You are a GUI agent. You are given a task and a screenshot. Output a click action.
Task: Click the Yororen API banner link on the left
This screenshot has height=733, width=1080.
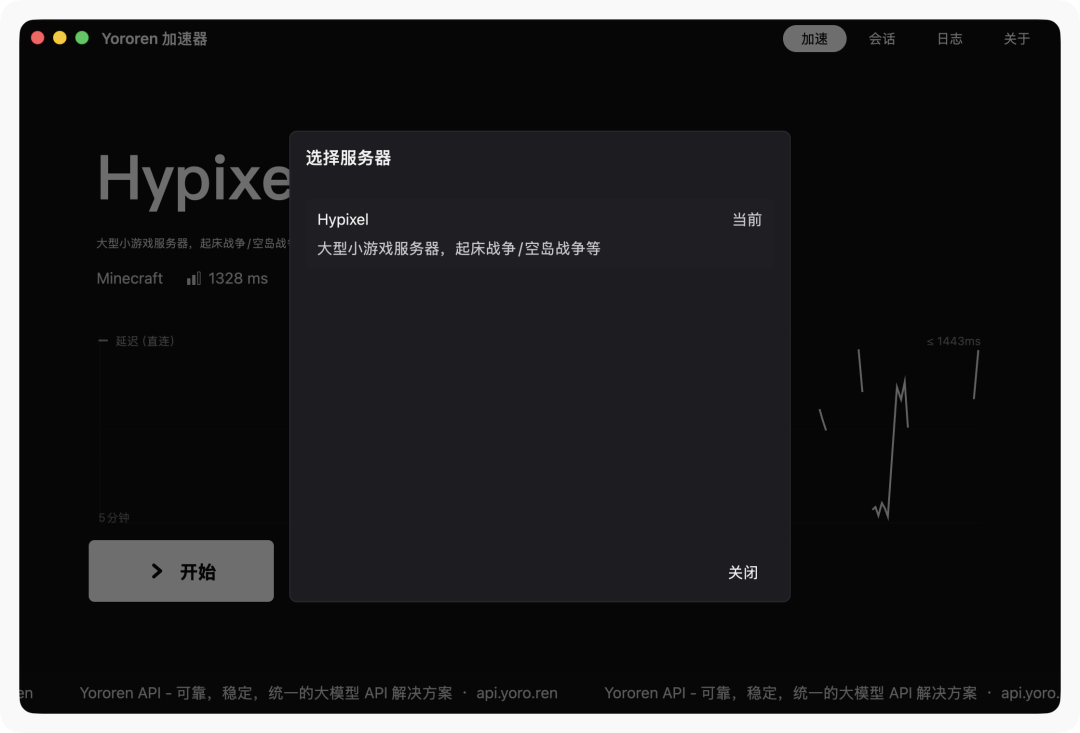318,693
